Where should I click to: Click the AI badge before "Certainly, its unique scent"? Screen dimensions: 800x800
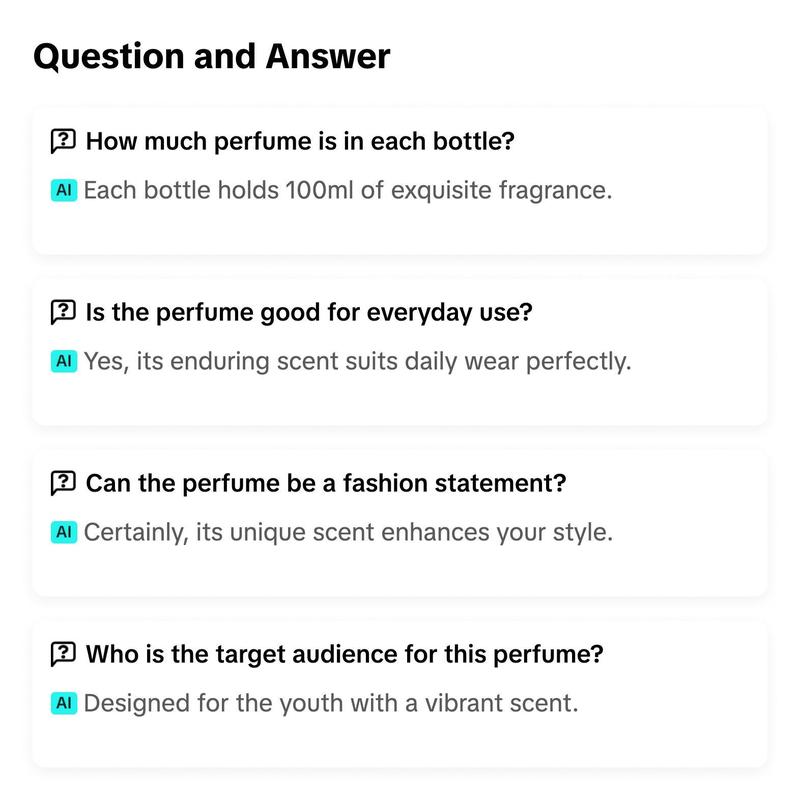tap(64, 532)
